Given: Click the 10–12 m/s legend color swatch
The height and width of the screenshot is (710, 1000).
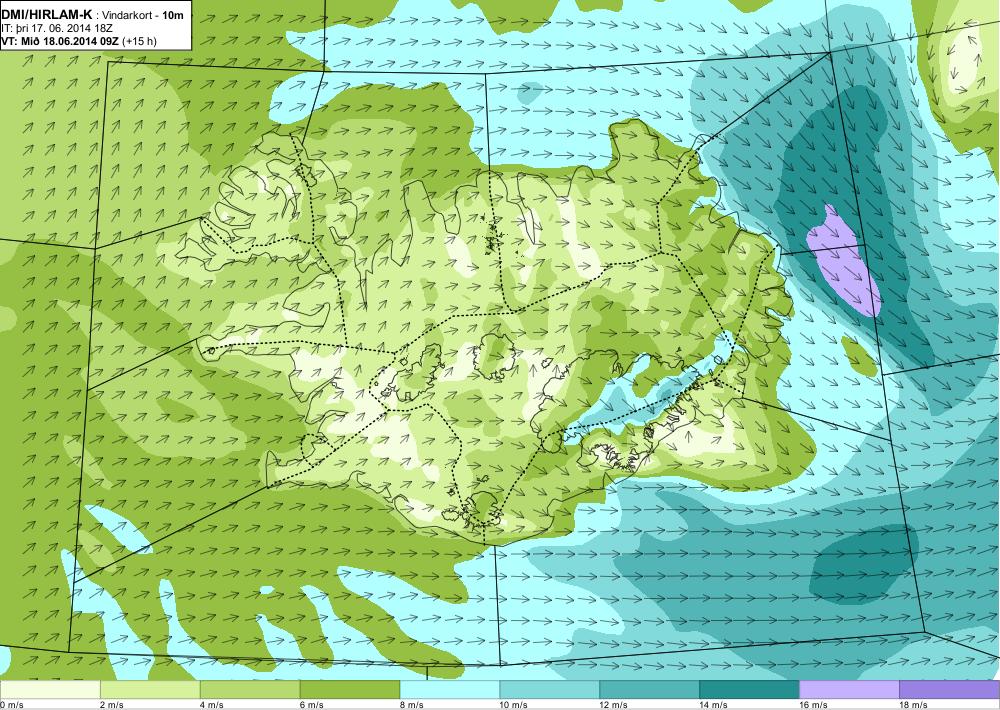Looking at the screenshot, I should pyautogui.click(x=550, y=690).
